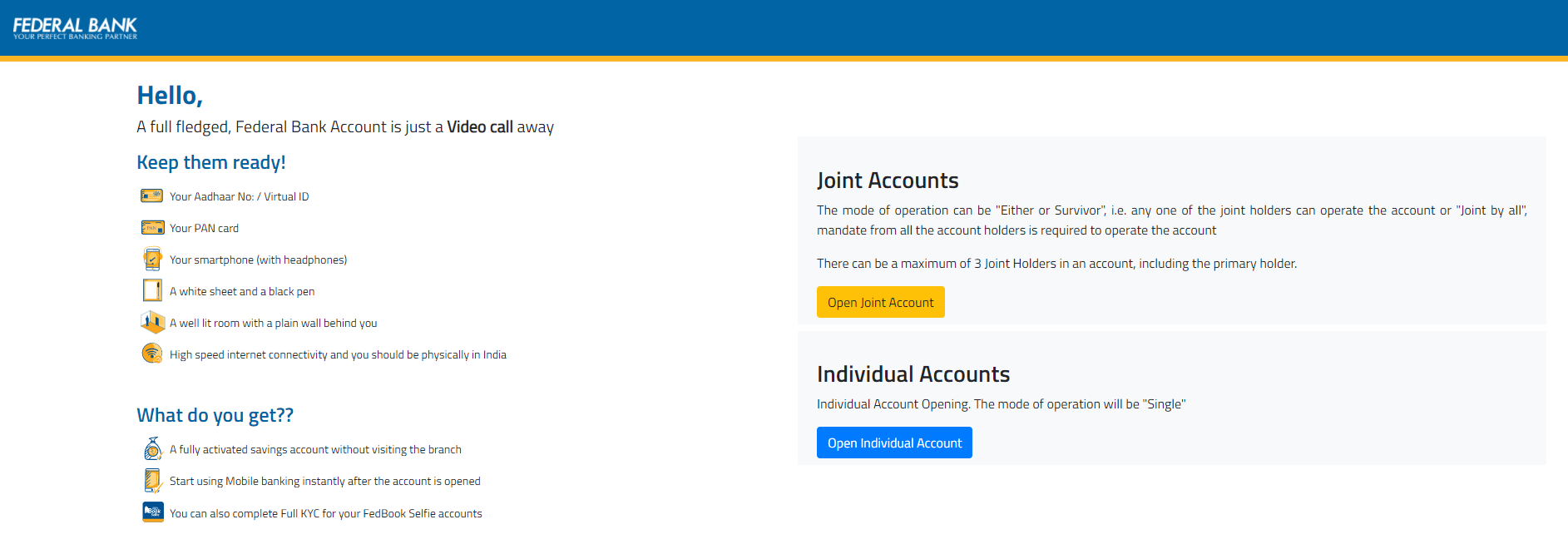This screenshot has width=1568, height=554.
Task: Click the Wi-Fi internet connectivity icon
Action: [151, 354]
